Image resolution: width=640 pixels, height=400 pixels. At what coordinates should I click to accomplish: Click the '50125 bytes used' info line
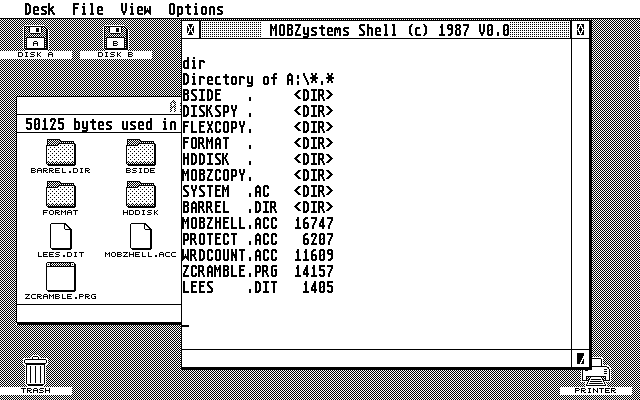100,124
